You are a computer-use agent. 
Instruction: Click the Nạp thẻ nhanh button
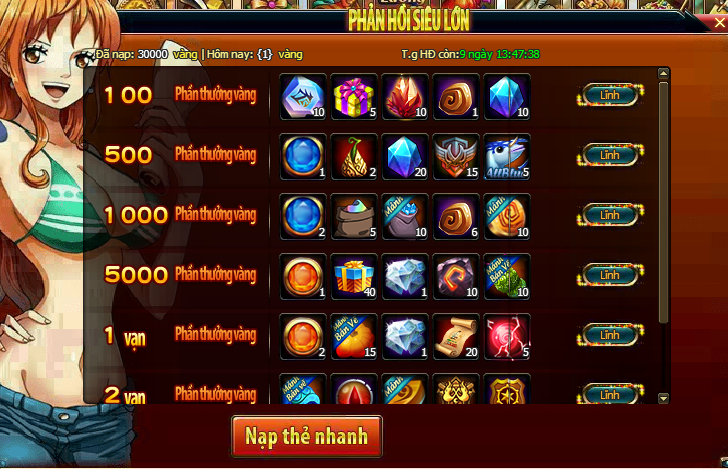tap(307, 436)
